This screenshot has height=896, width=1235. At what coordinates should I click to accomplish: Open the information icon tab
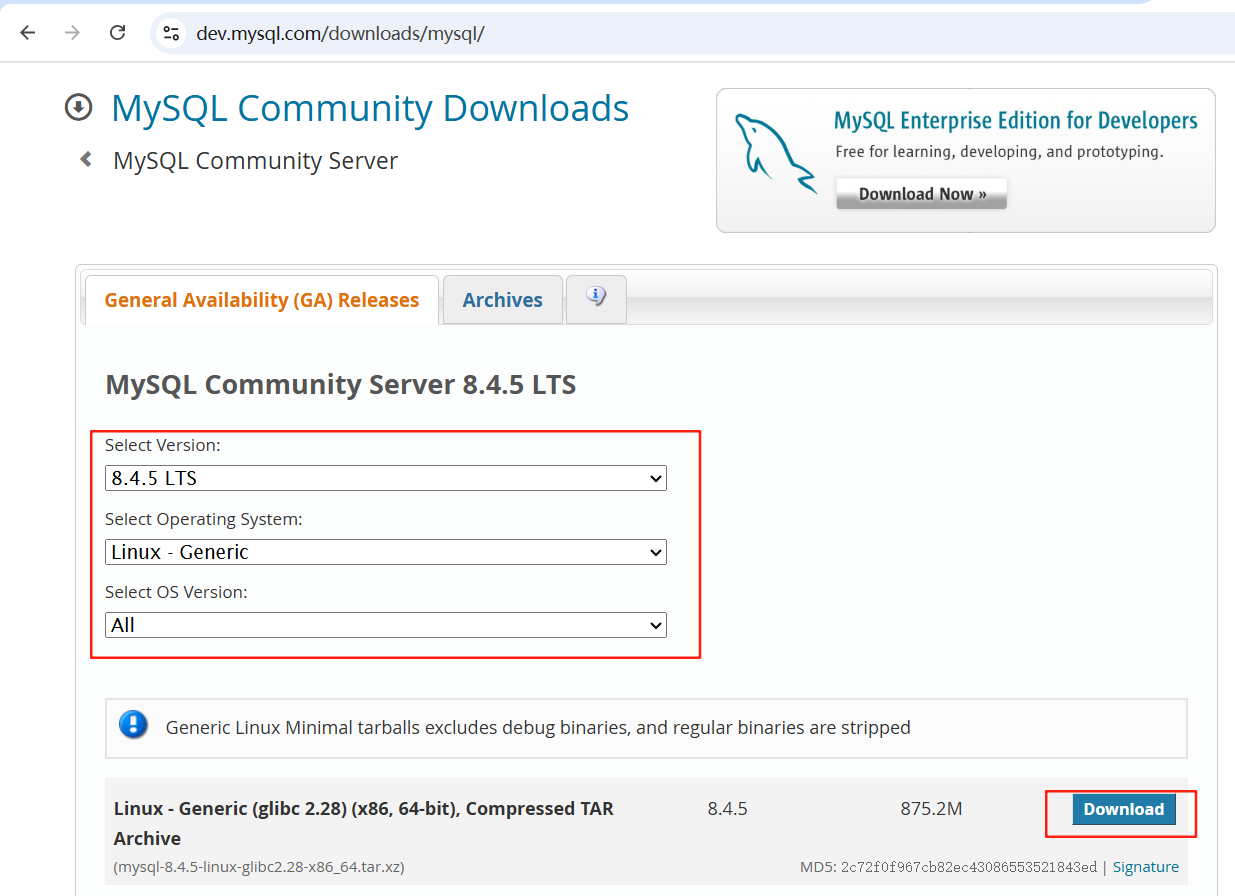click(x=596, y=299)
